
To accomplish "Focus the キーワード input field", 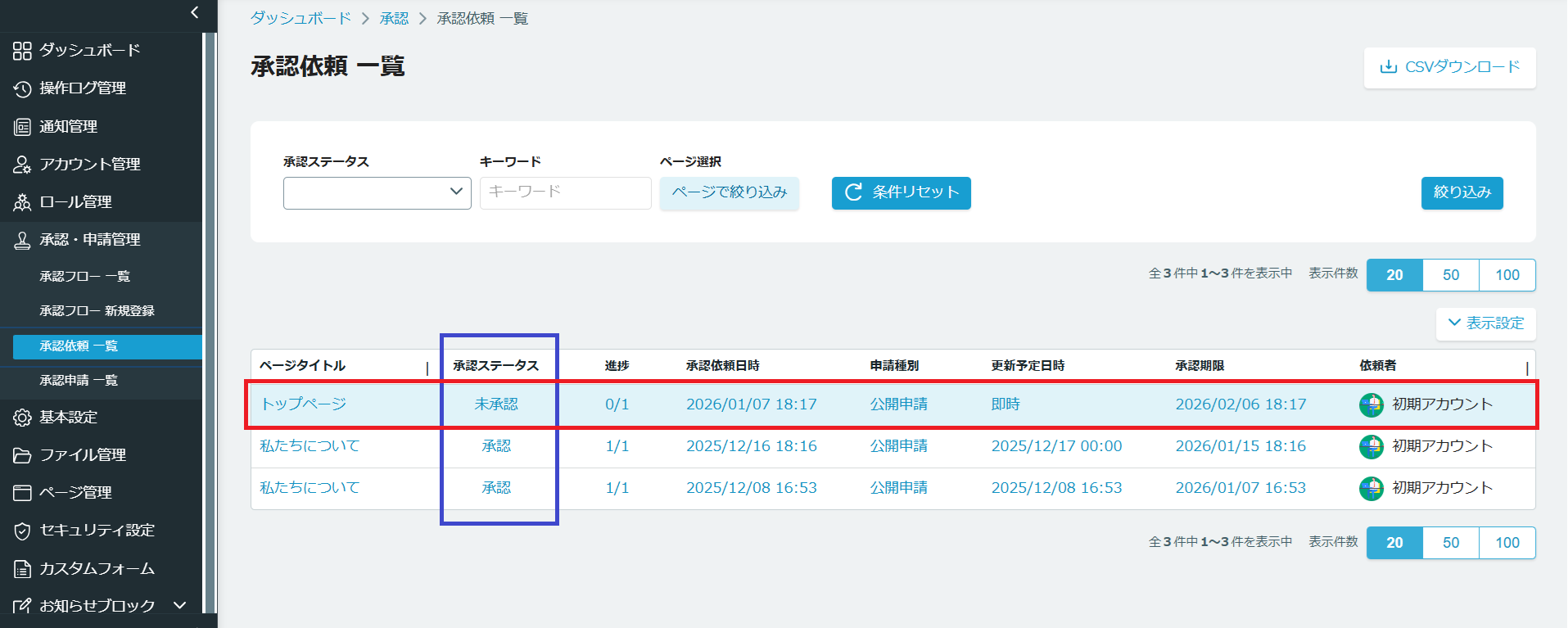I will pos(565,193).
